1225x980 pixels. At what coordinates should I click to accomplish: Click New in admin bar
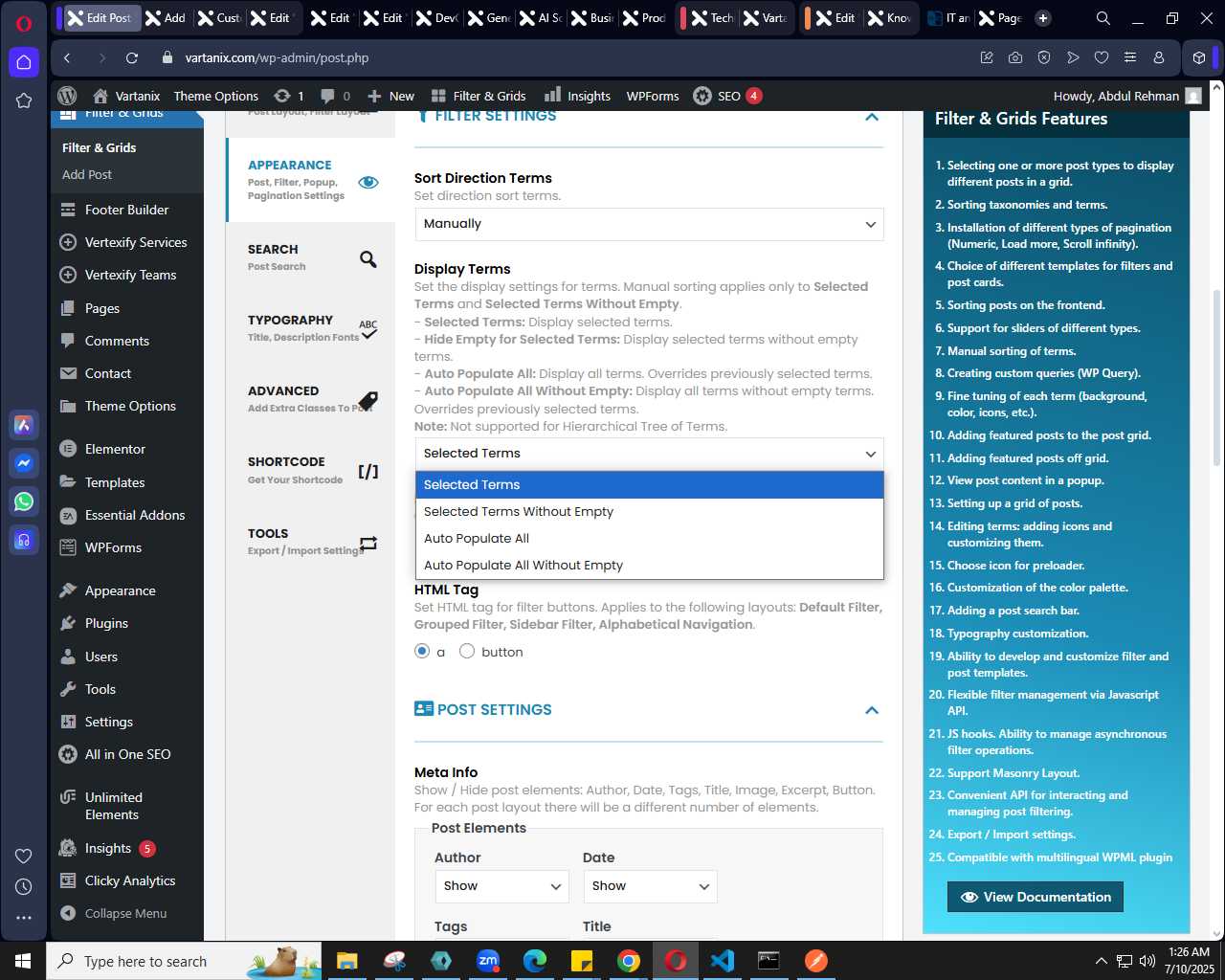tap(390, 96)
